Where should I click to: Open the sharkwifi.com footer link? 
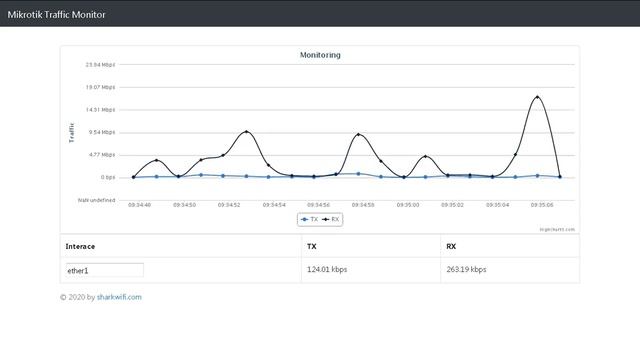[x=119, y=297]
